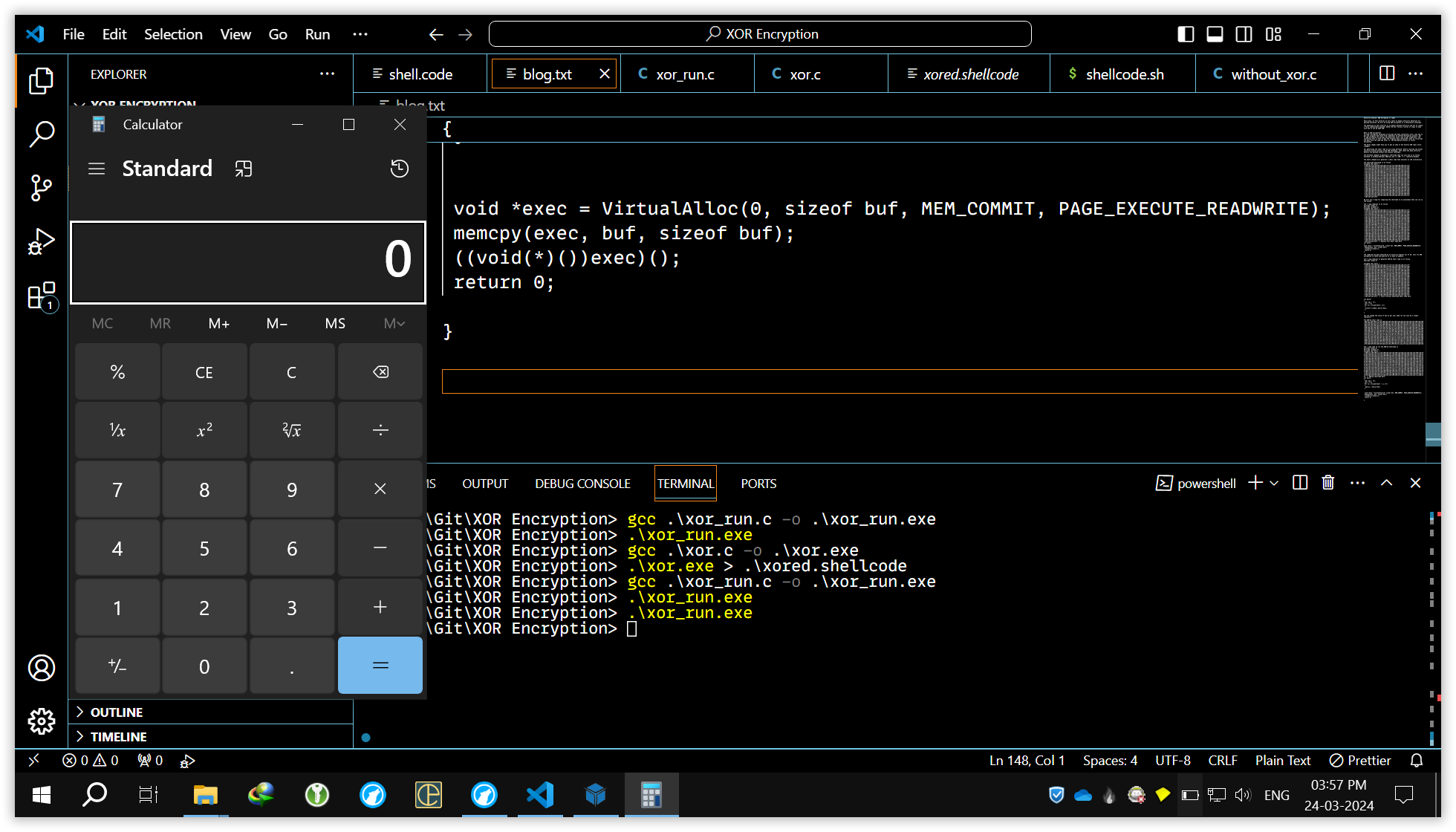Go forward in editor navigation
The width and height of the screenshot is (1456, 832).
(465, 34)
